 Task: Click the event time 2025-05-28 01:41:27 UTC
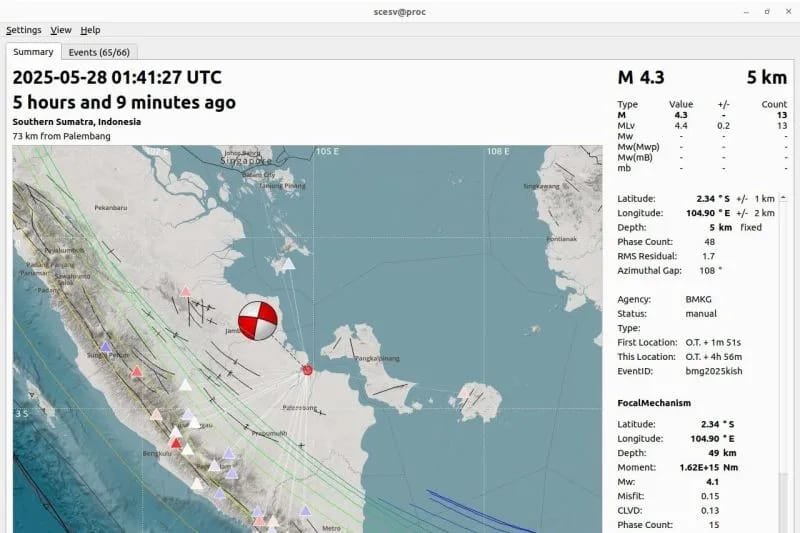pyautogui.click(x=117, y=78)
